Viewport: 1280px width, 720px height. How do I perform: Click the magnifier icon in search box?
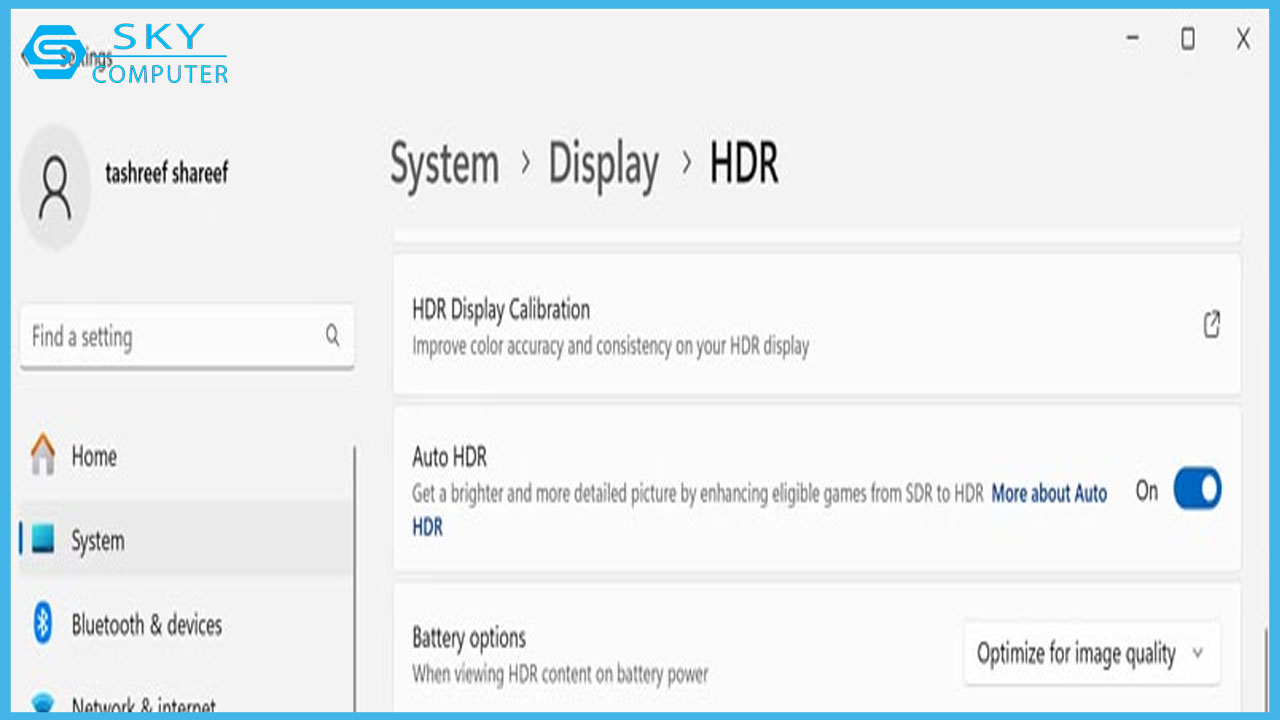click(333, 336)
